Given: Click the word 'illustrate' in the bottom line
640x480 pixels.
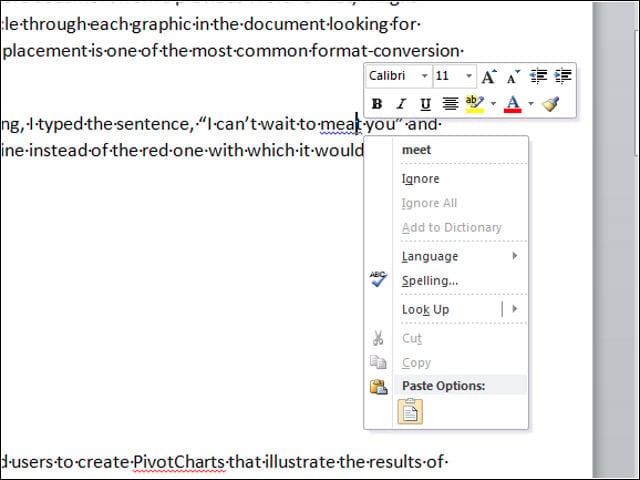Looking at the screenshot, I should pos(300,462).
